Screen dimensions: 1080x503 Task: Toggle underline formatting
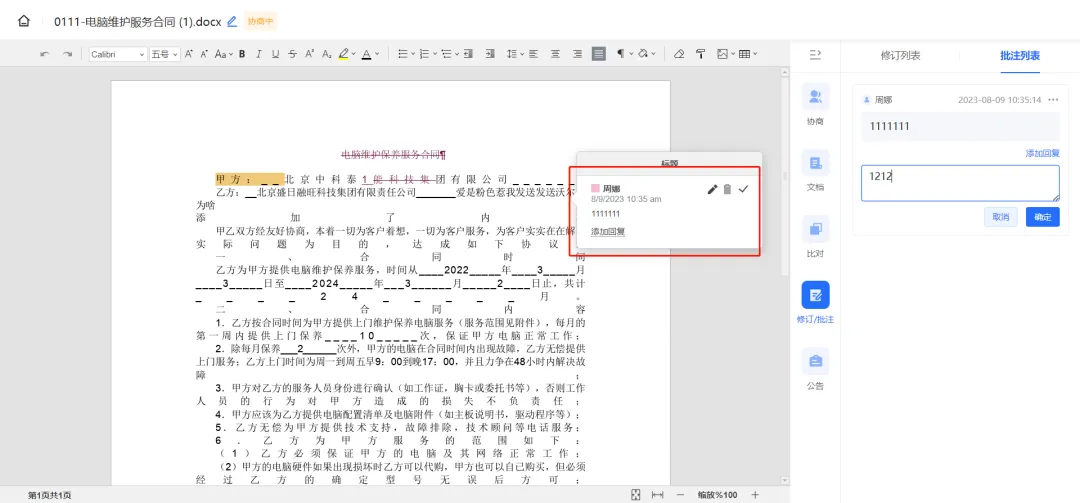(x=275, y=54)
